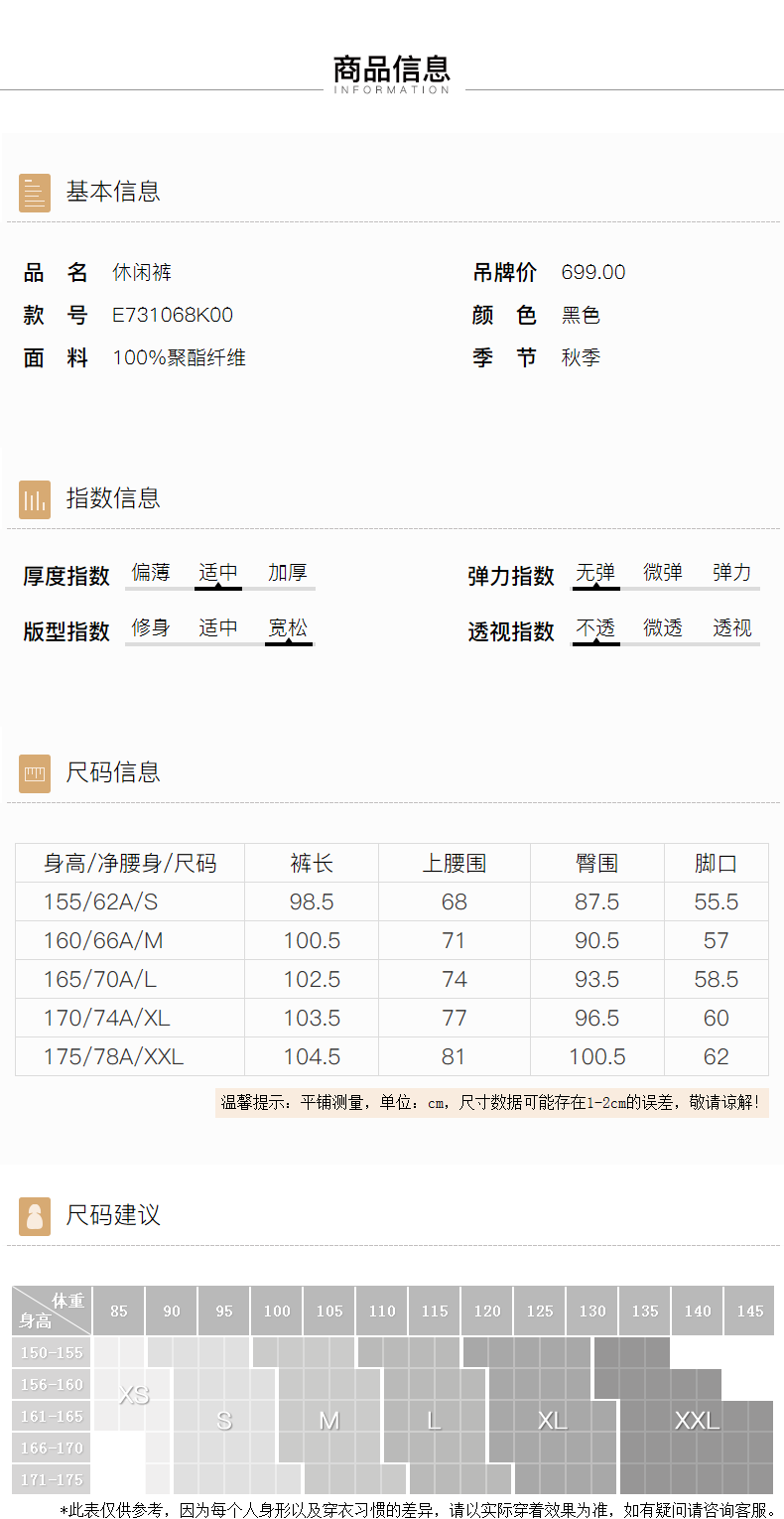The width and height of the screenshot is (784, 1519).
Task: Select the 175/78A/XXL size row
Action: coord(113,1057)
